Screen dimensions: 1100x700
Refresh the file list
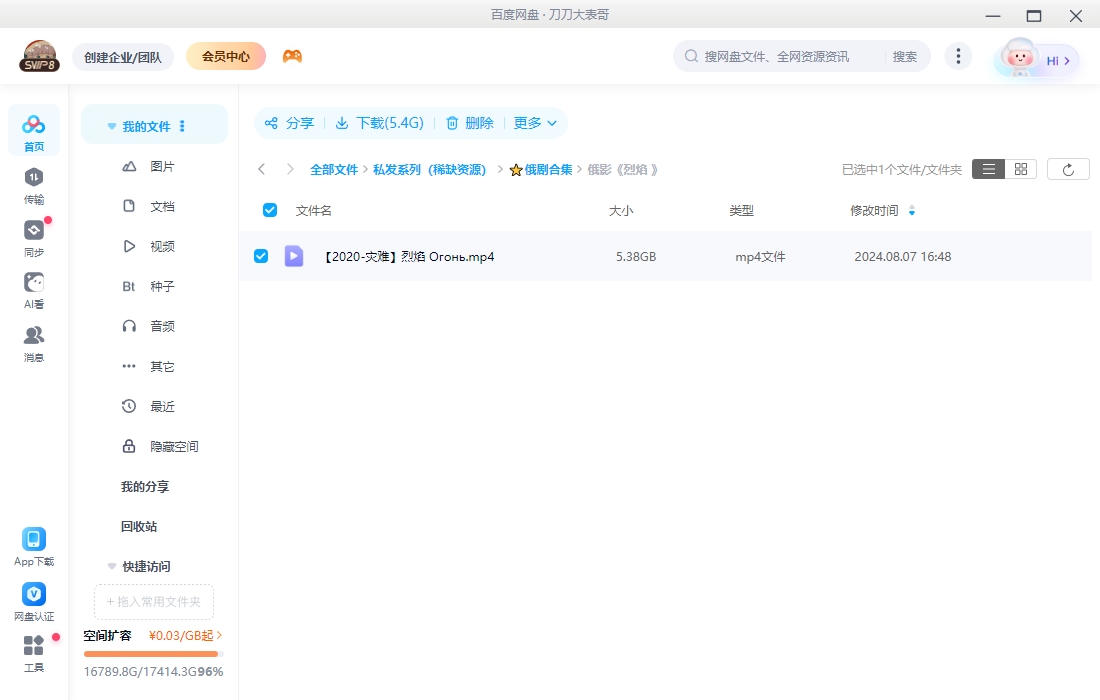tap(1068, 168)
